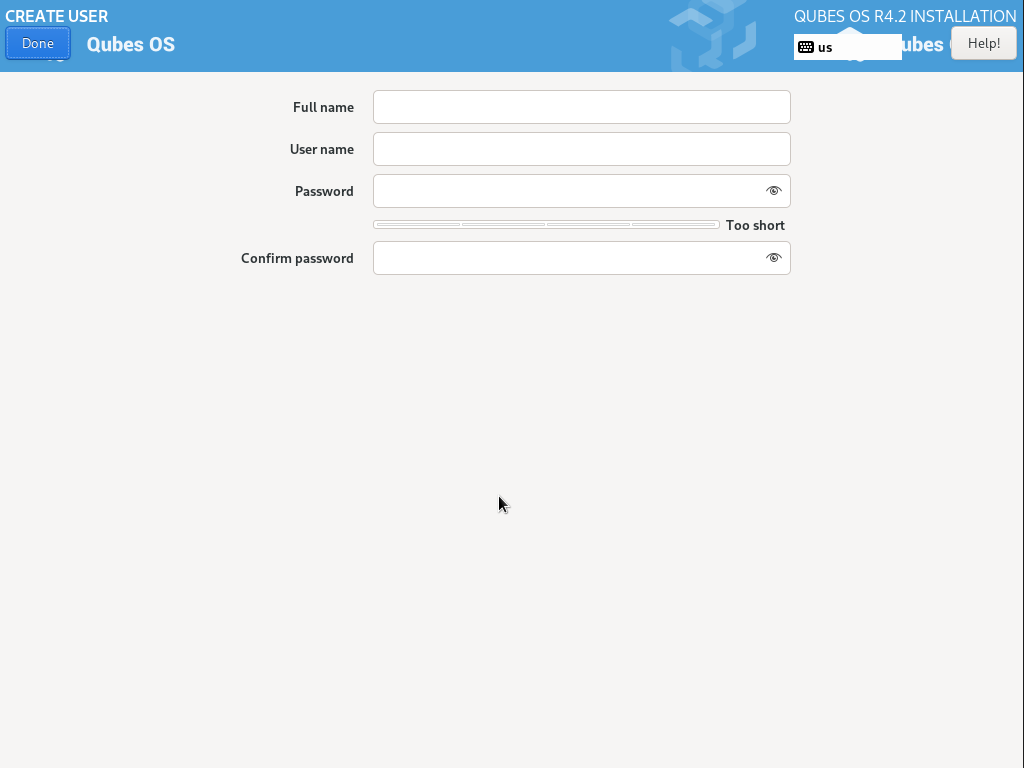The height and width of the screenshot is (768, 1024).
Task: Click the Password label
Action: click(x=324, y=190)
